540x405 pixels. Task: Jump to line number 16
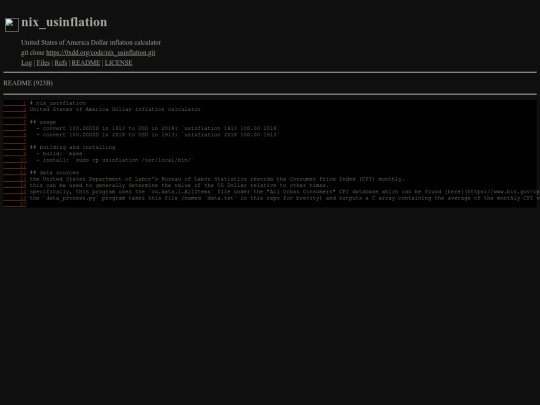click(x=15, y=198)
